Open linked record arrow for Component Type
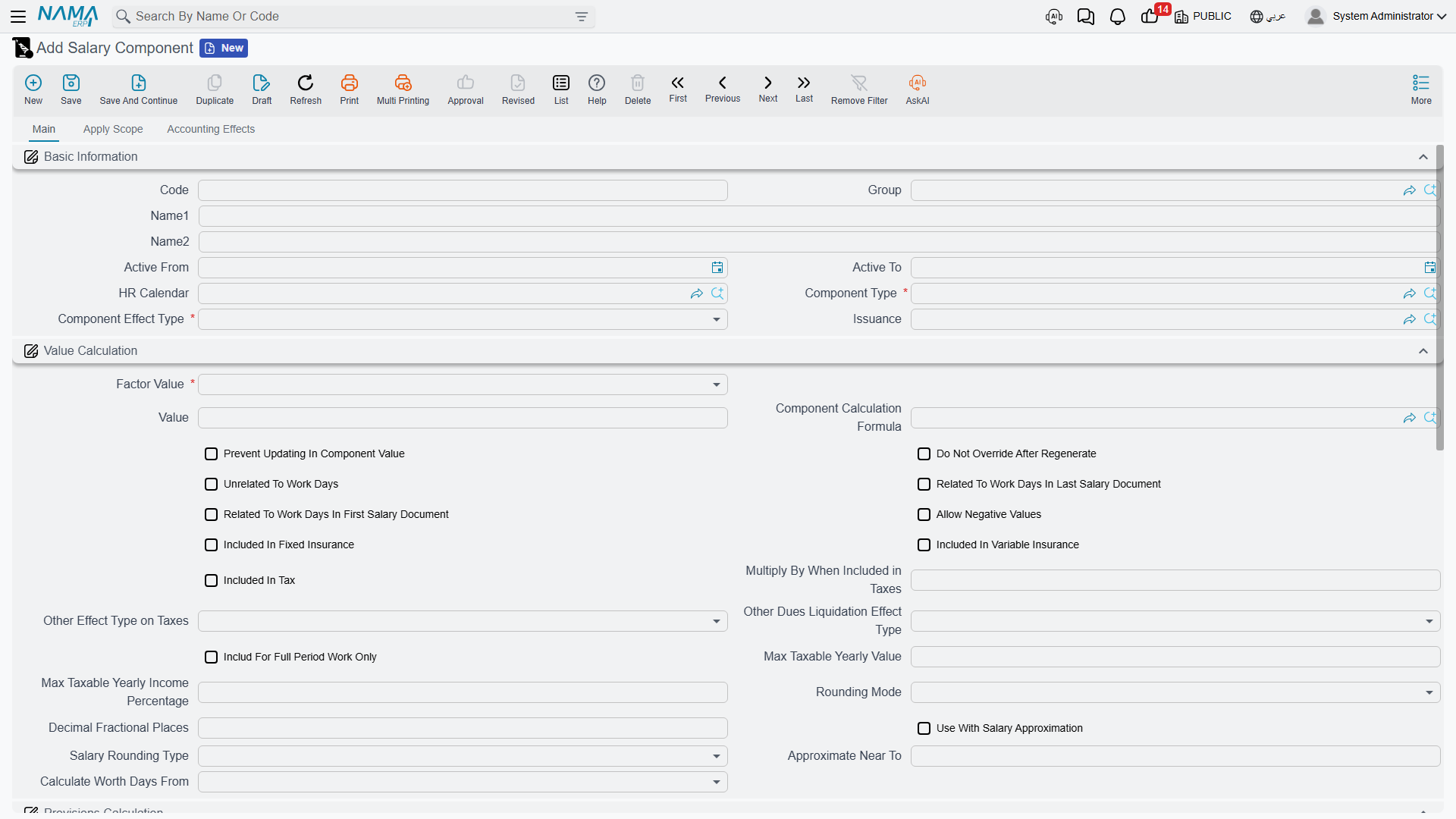The image size is (1456, 819). [1410, 293]
